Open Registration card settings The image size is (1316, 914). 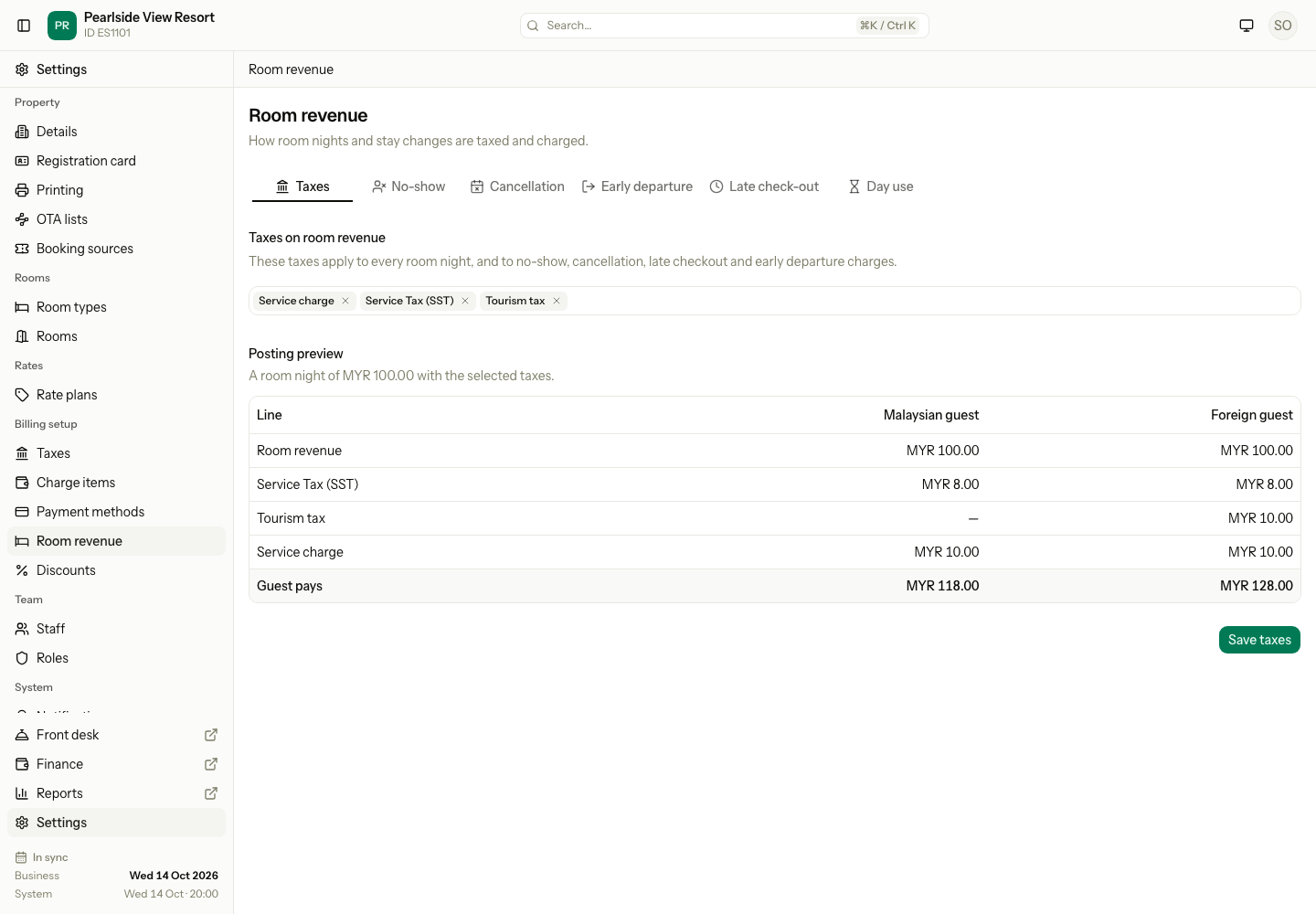click(x=117, y=161)
